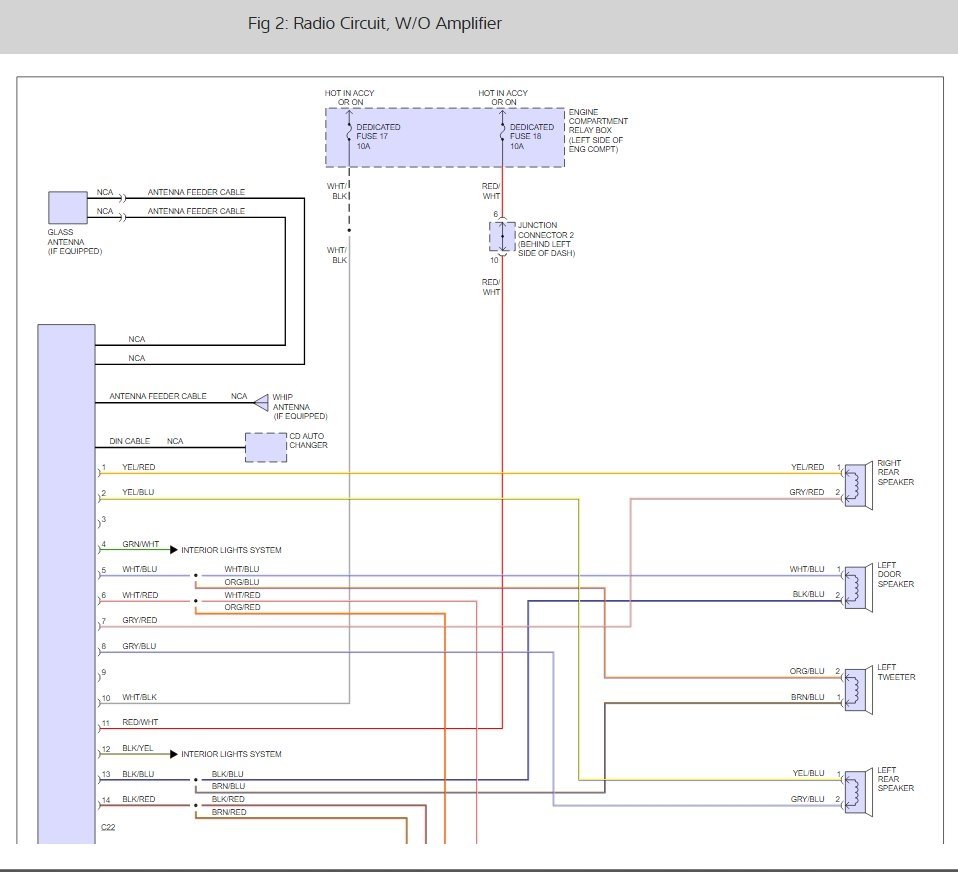The width and height of the screenshot is (958, 872).
Task: Click the RED/WHT label at pin 11
Action: point(139,722)
